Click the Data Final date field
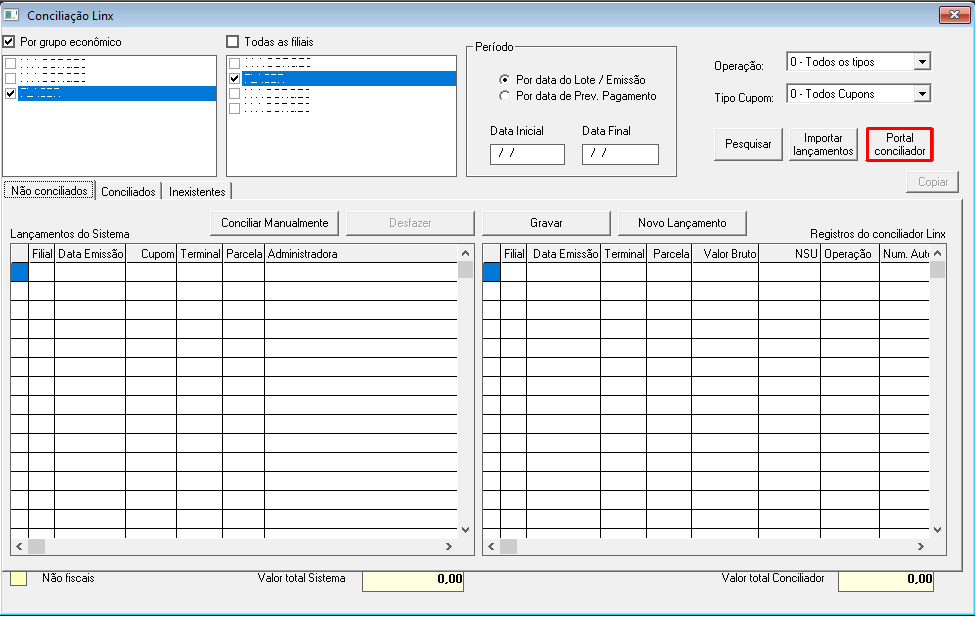Screen dimensions: 976x617 click(620, 154)
